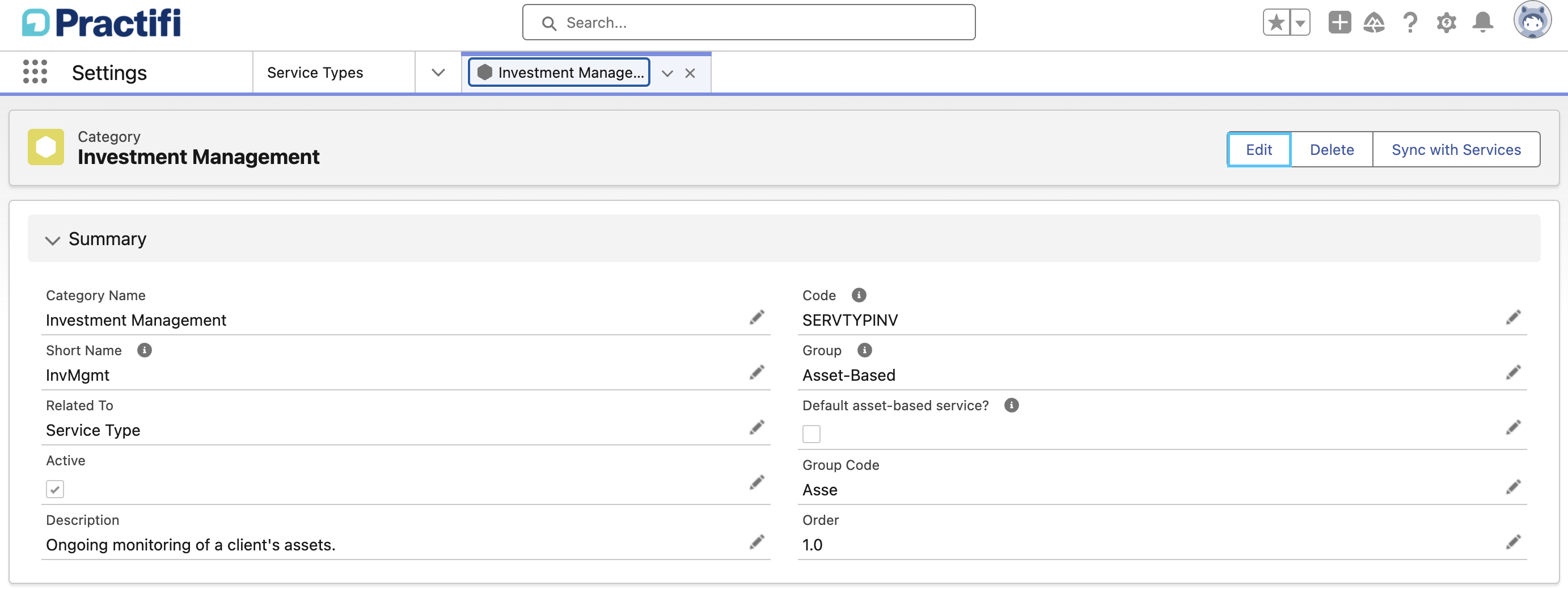Viewport: 1568px width, 589px height.
Task: Select the Investment Management tab
Action: click(x=559, y=73)
